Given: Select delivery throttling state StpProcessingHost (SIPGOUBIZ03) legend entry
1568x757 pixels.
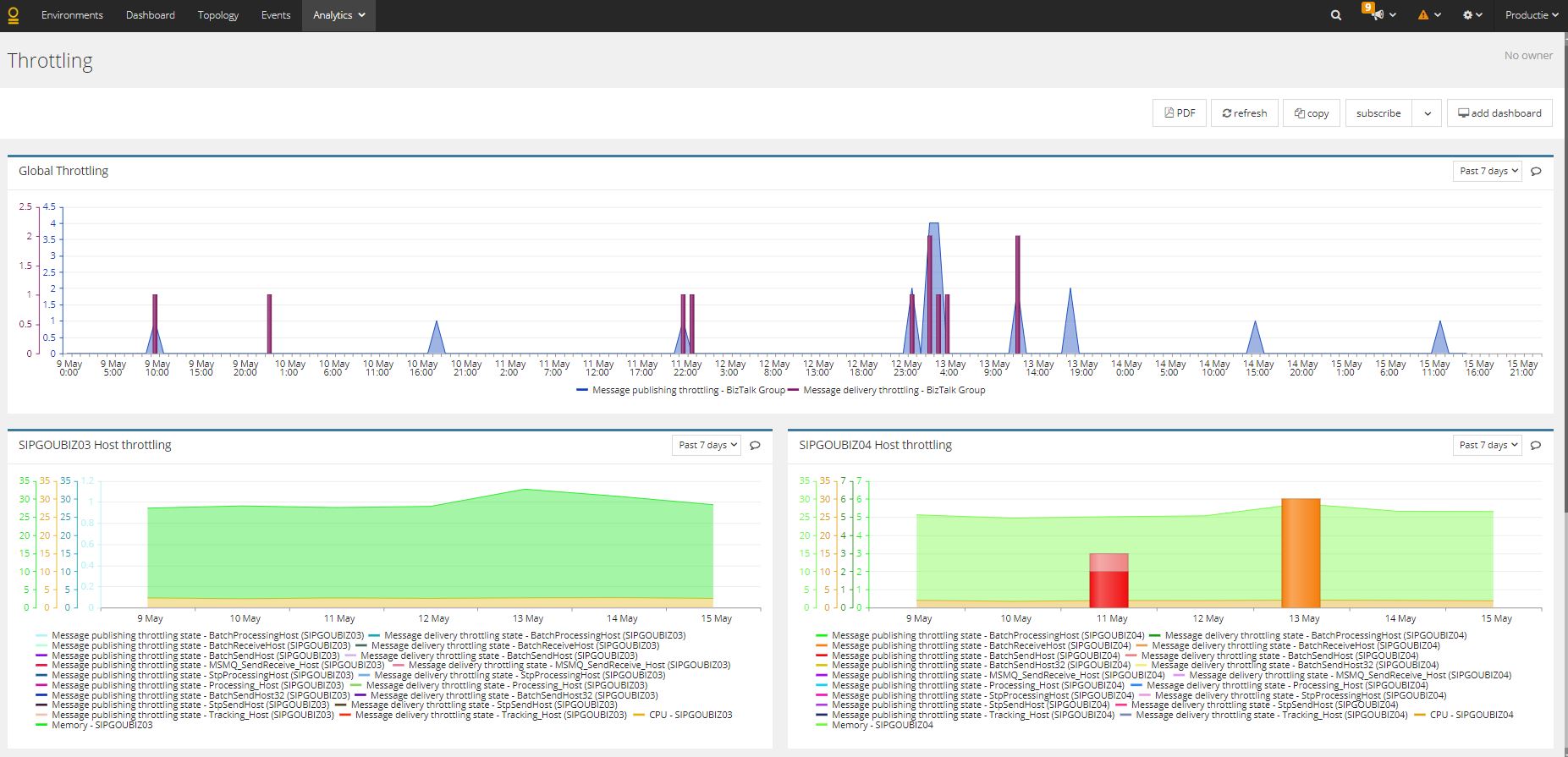Looking at the screenshot, I should [512, 675].
